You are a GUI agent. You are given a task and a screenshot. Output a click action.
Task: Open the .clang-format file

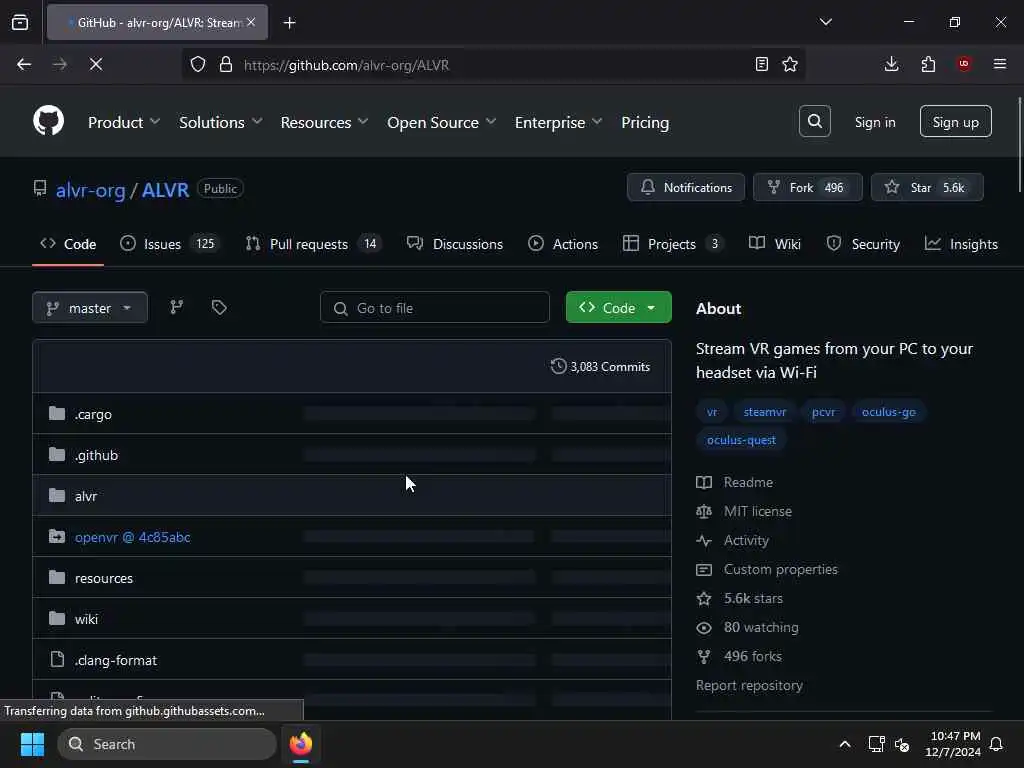[116, 660]
